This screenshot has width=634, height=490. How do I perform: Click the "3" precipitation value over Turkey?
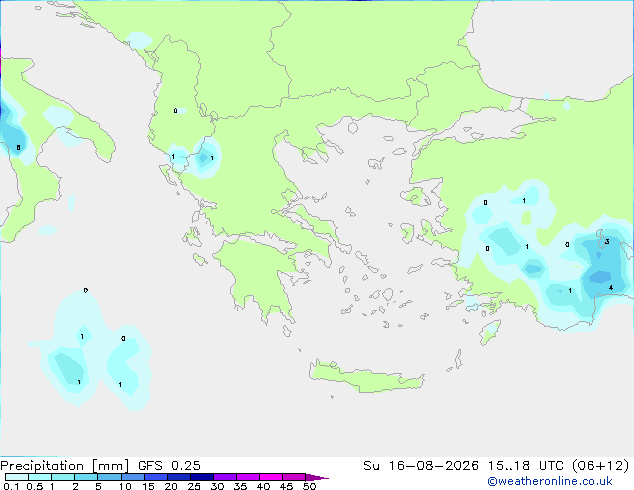pos(607,241)
